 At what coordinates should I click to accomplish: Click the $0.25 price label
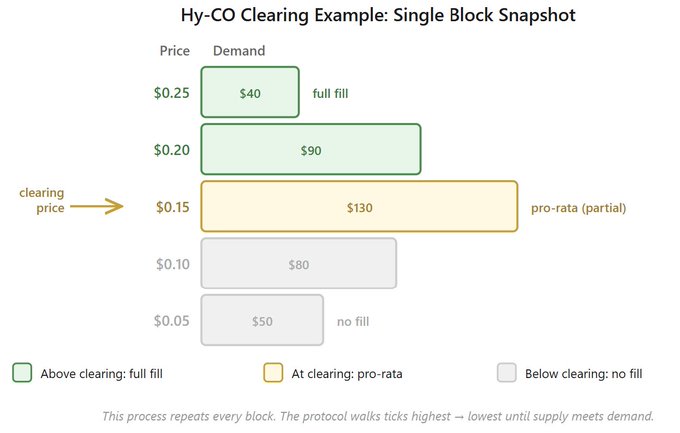click(x=171, y=93)
